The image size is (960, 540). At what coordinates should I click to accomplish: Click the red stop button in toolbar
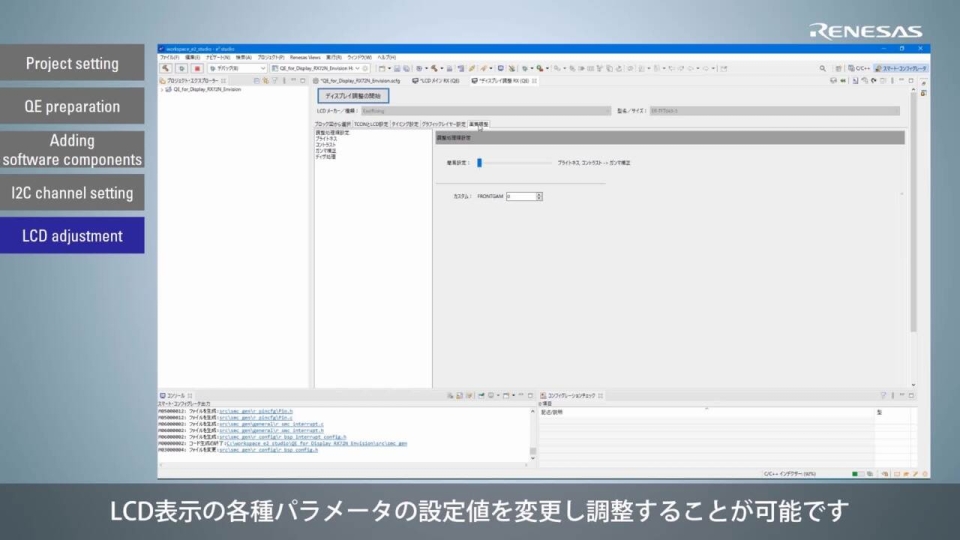(198, 68)
